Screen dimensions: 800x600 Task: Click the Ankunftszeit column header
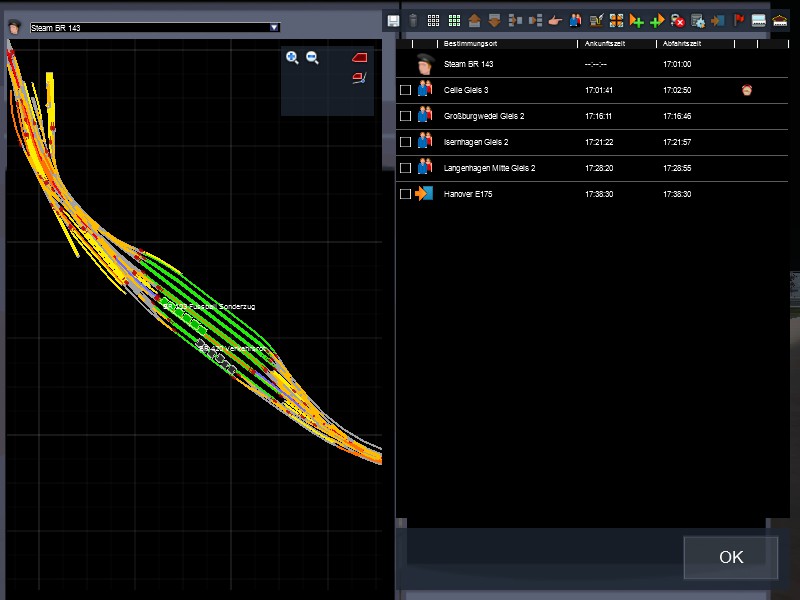click(x=604, y=45)
